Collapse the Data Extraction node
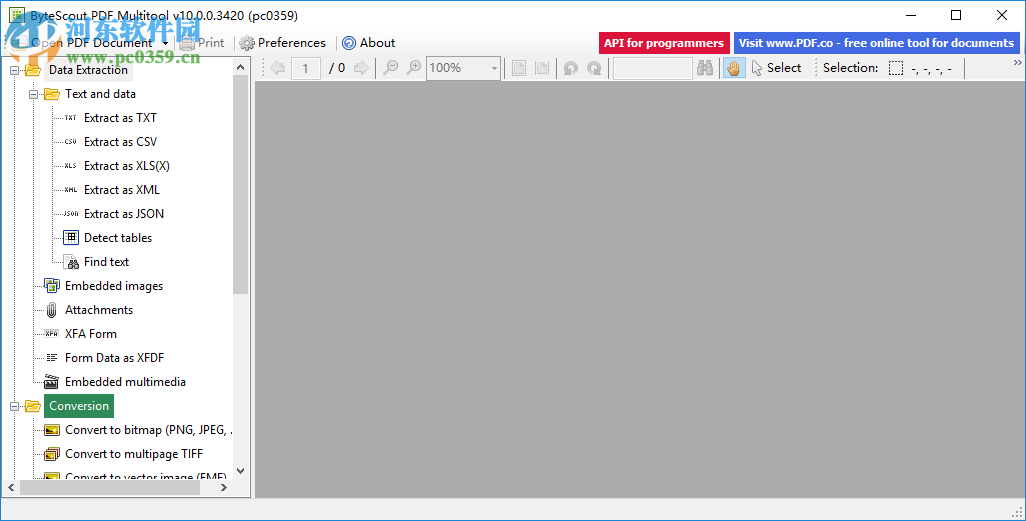This screenshot has height=521, width=1026. pyautogui.click(x=14, y=70)
